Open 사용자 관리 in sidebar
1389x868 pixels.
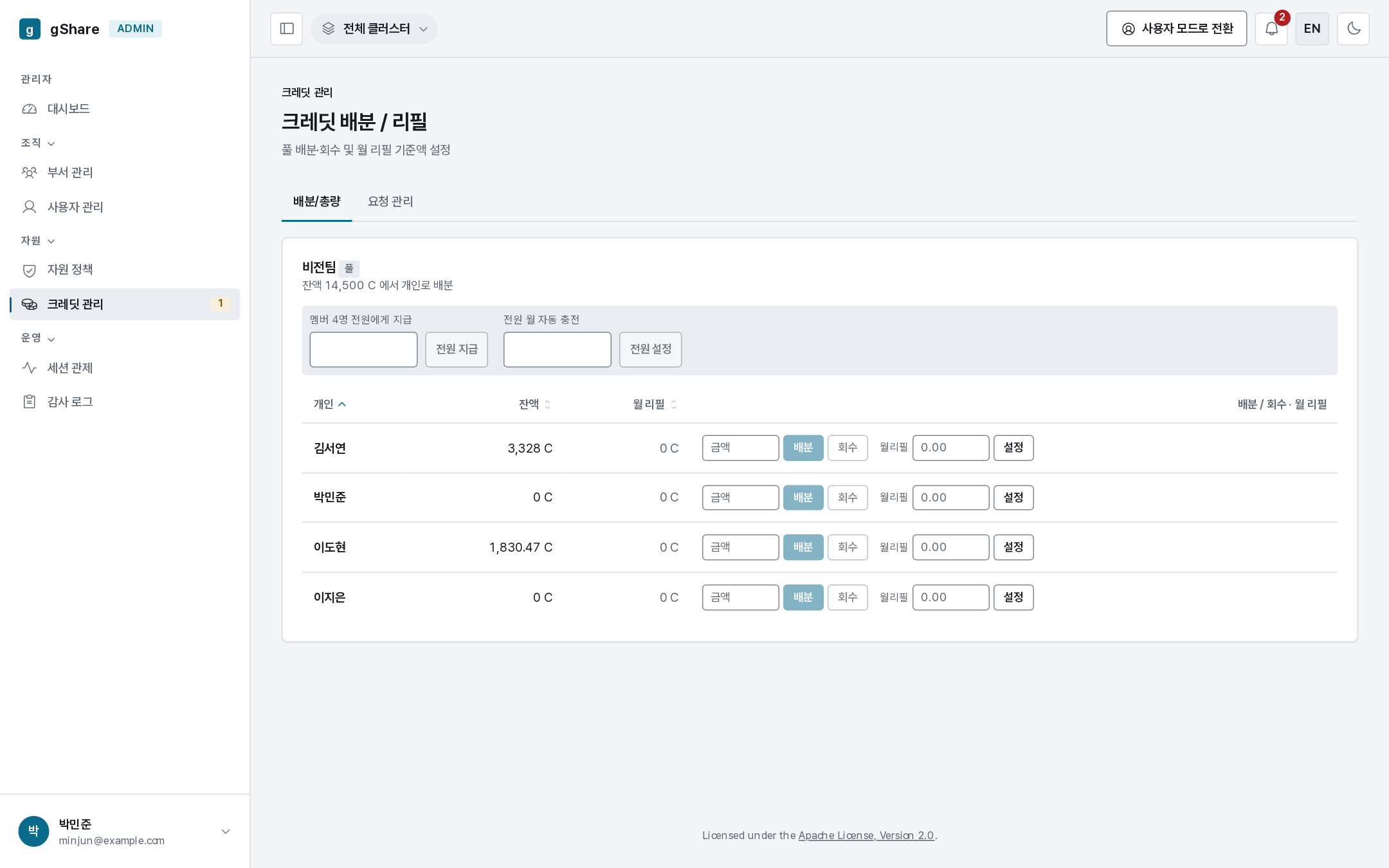coord(125,207)
